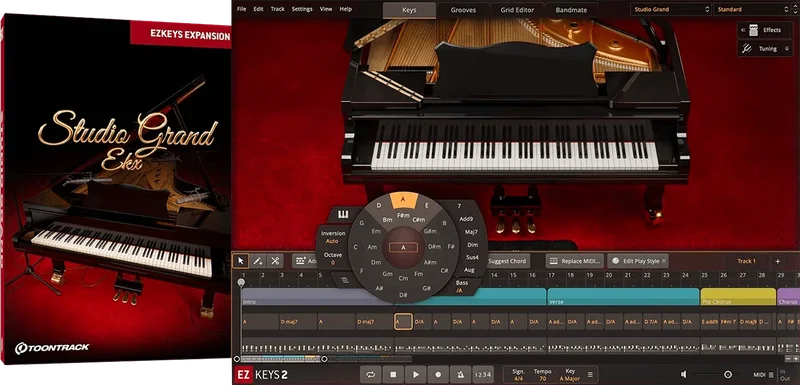Change the 4/4 time signature value
The width and height of the screenshot is (800, 385).
518,378
